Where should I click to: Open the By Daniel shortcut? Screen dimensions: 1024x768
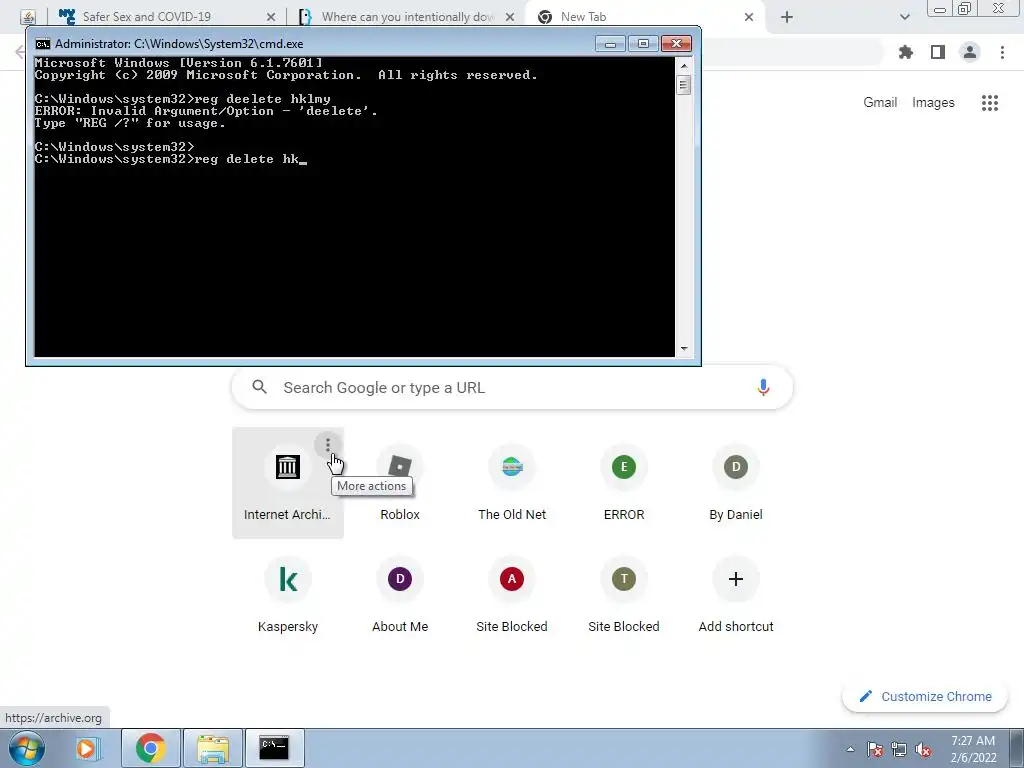(x=736, y=483)
